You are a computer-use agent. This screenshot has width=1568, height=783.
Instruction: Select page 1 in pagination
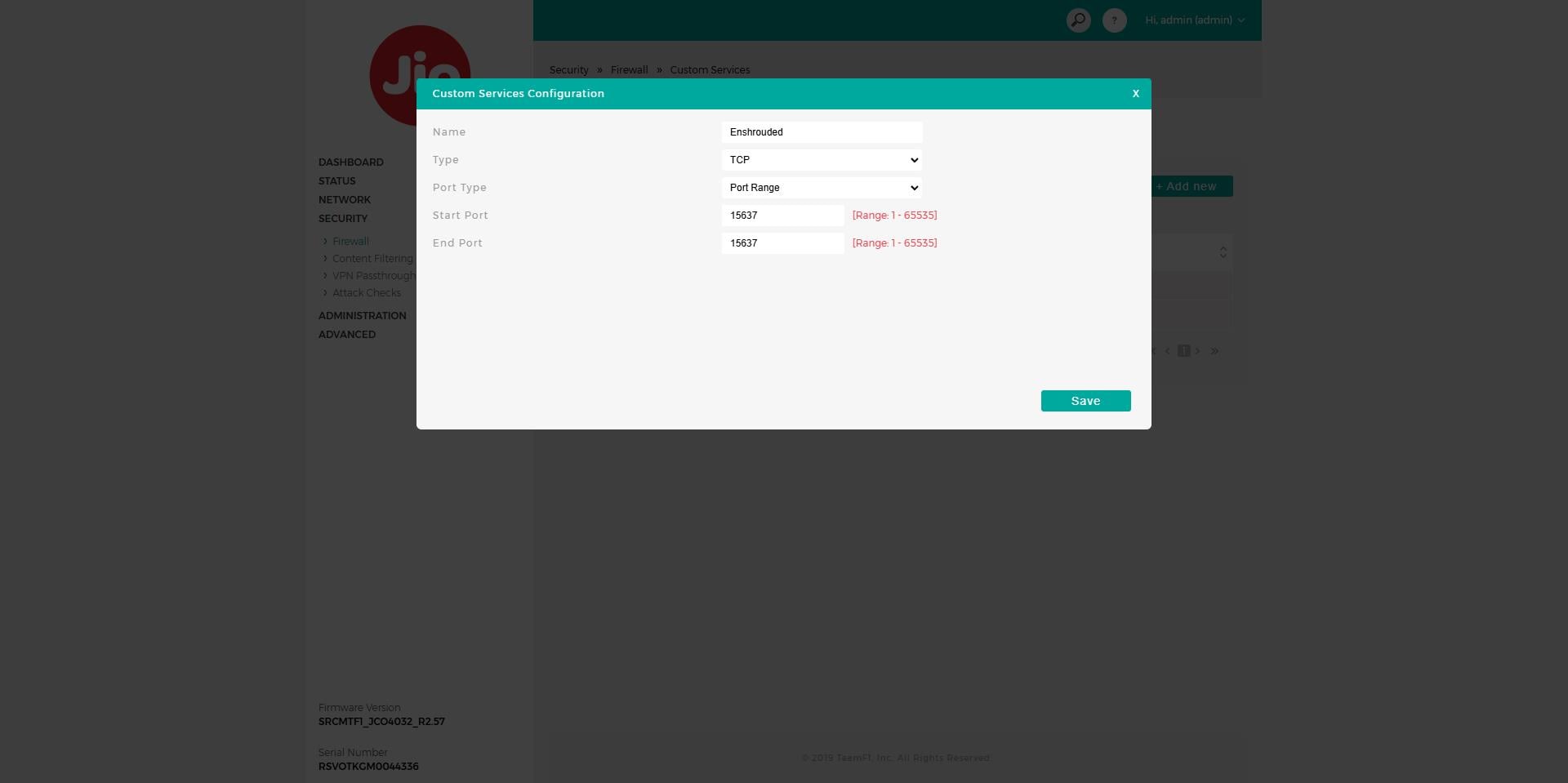click(1183, 351)
